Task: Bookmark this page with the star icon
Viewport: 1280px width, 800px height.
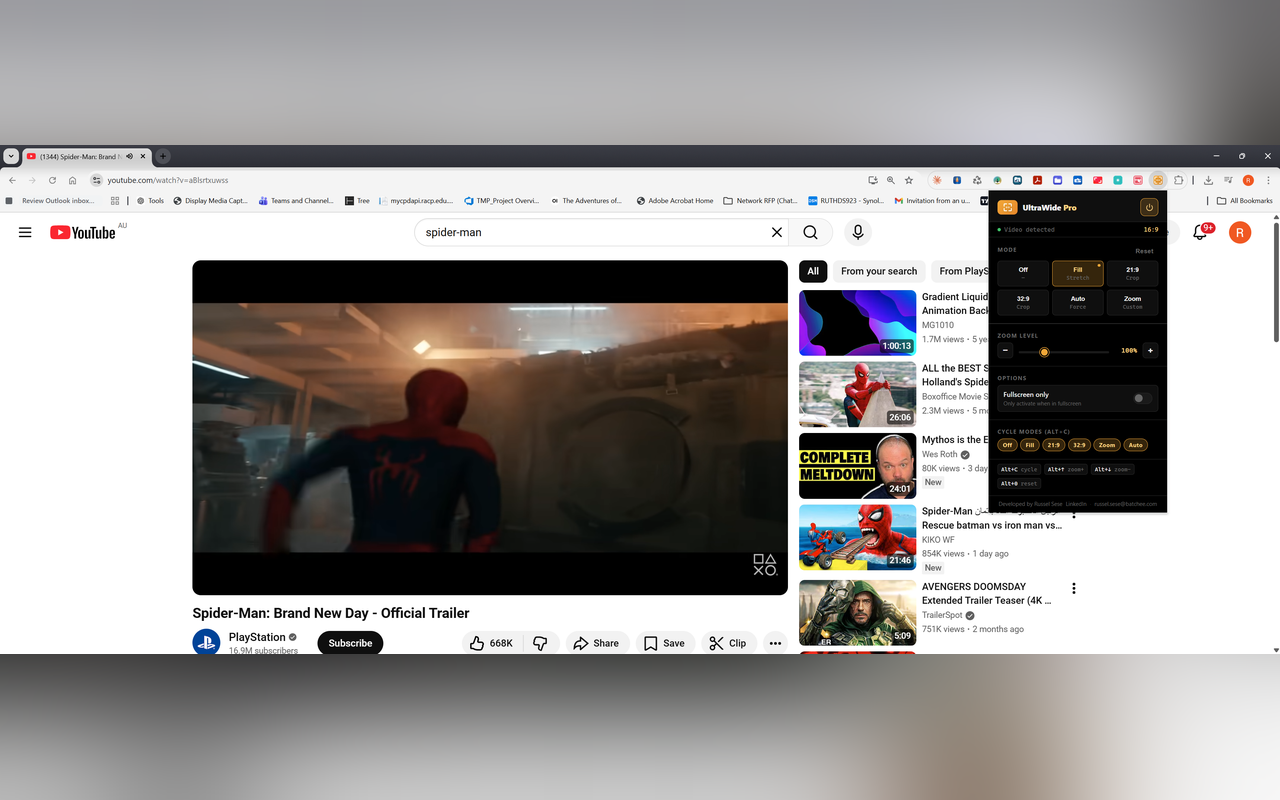Action: pyautogui.click(x=908, y=180)
